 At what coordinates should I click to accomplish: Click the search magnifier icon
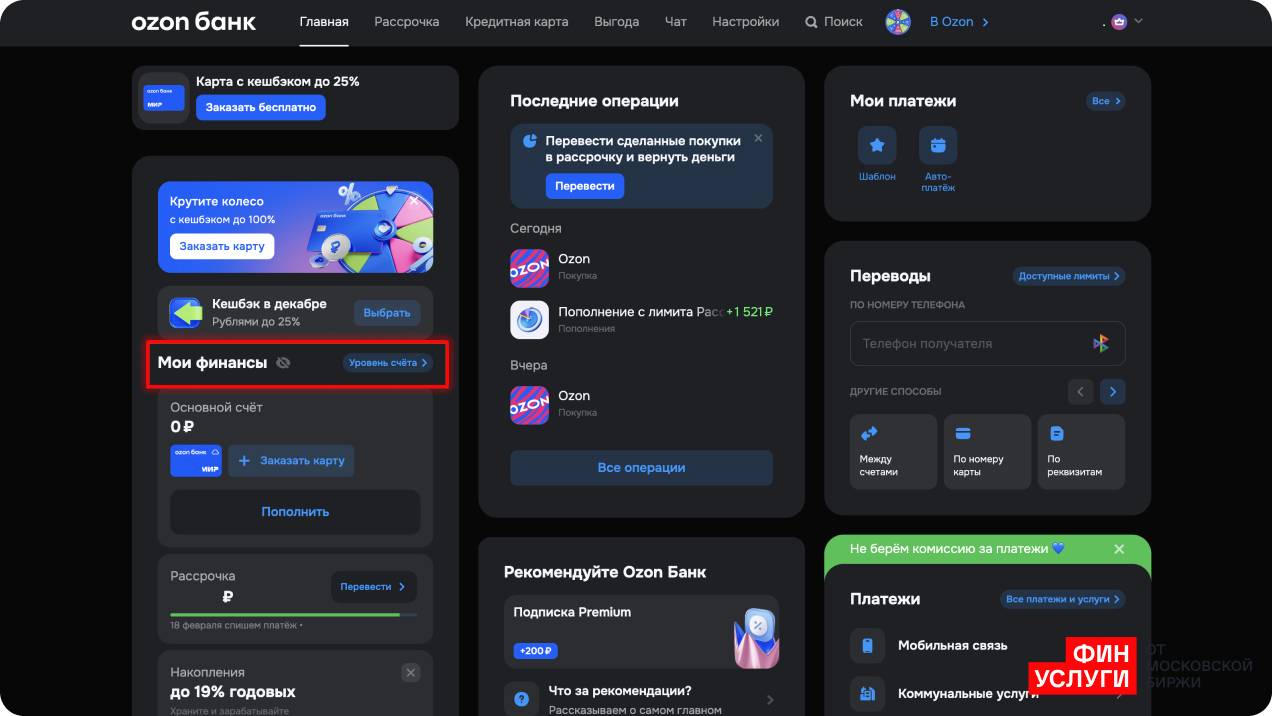(x=811, y=22)
